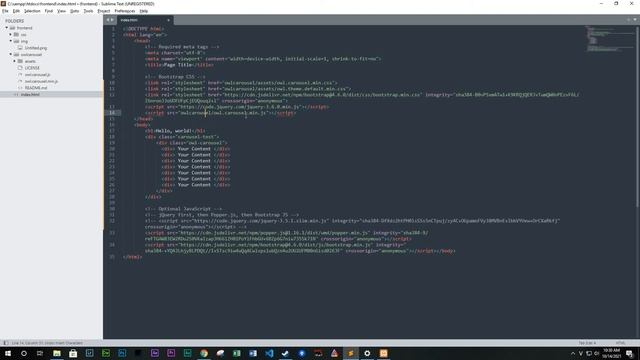The width and height of the screenshot is (640, 360).
Task: Change the Tab Size setting in status bar
Action: click(x=587, y=343)
